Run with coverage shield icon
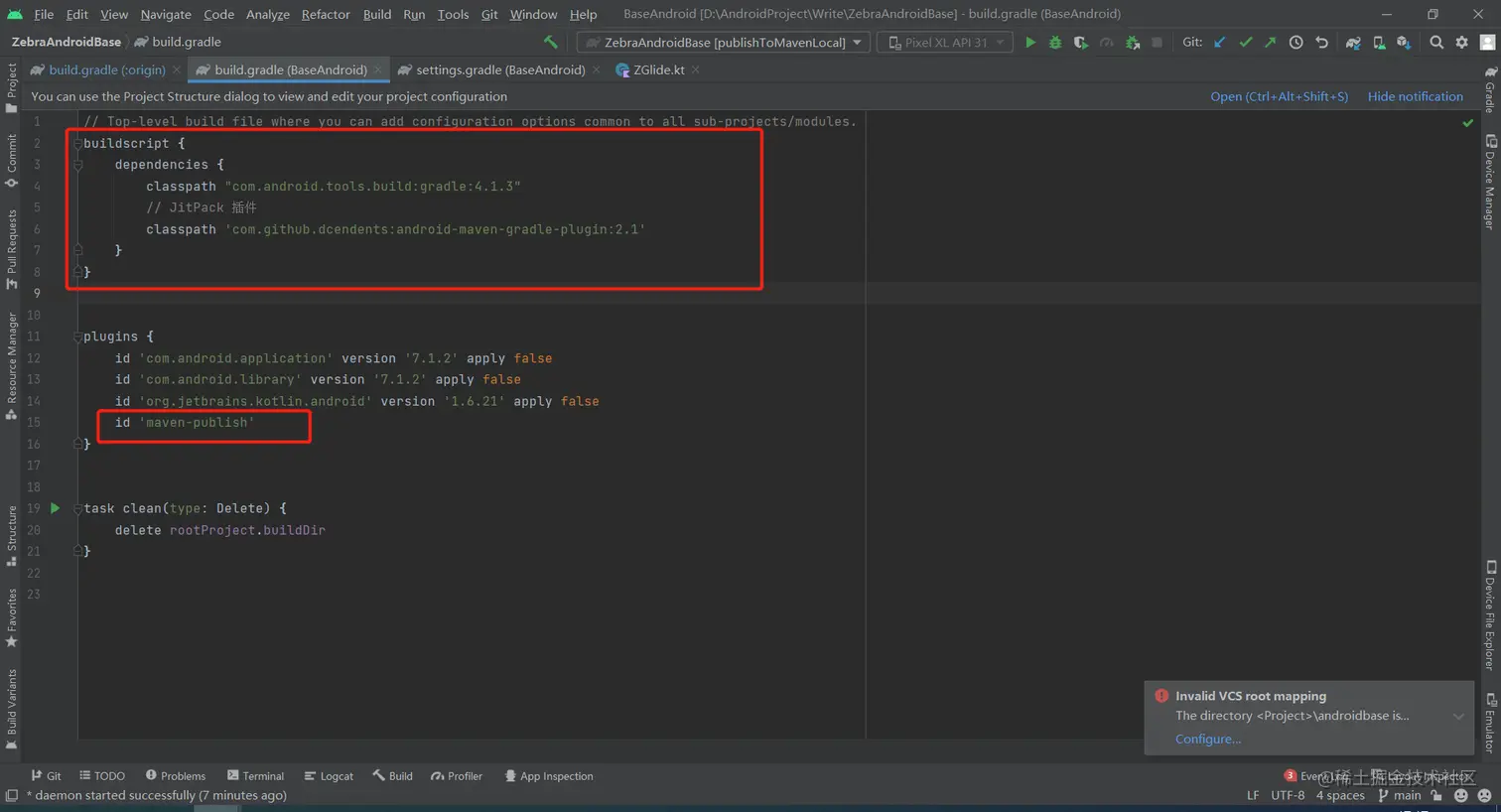Screen dimensions: 1501x812 [1080, 43]
